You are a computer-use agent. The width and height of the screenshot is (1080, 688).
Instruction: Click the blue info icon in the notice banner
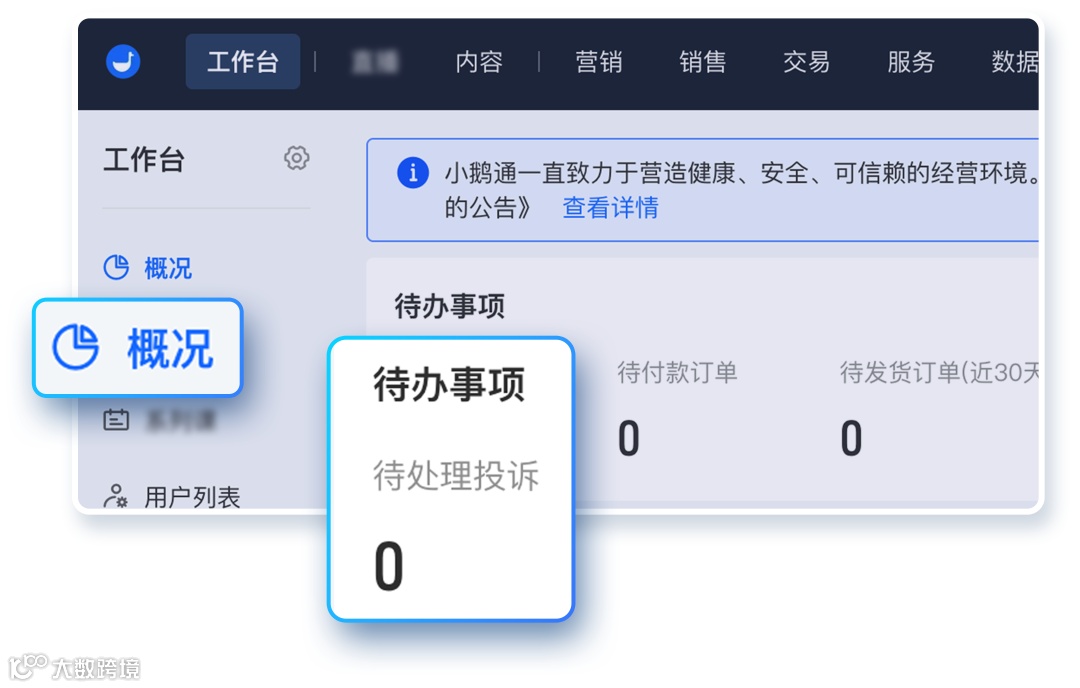[413, 173]
